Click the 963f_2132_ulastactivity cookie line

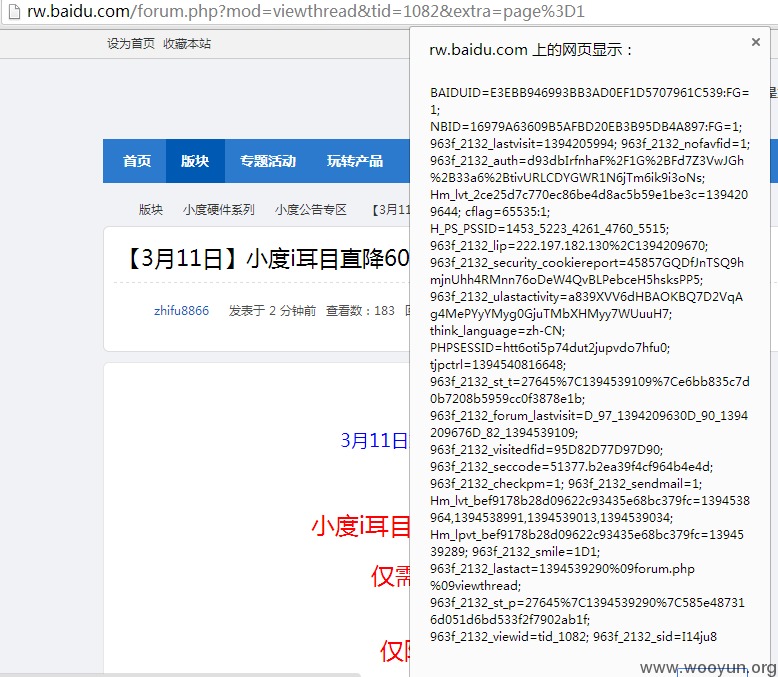click(586, 305)
